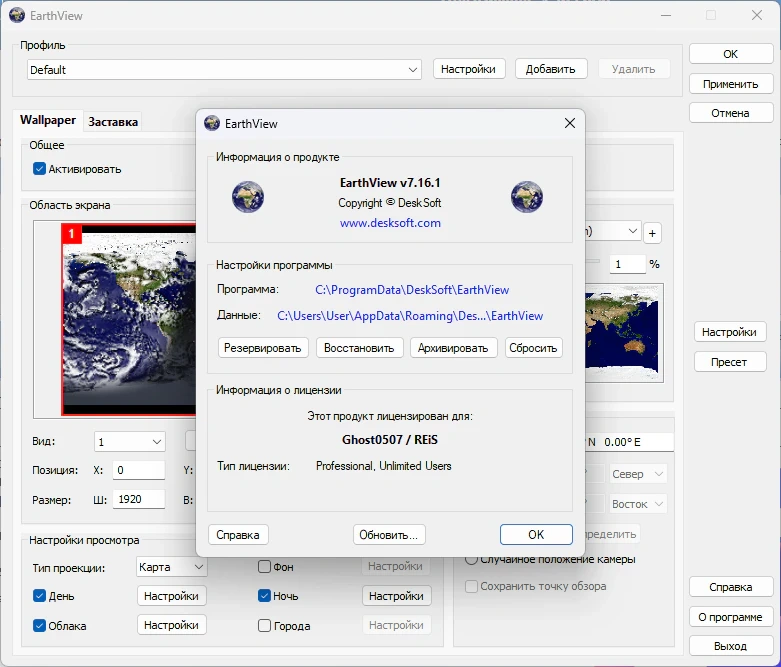Click profile Настройки button
Image resolution: width=781 pixels, height=667 pixels.
pos(469,69)
